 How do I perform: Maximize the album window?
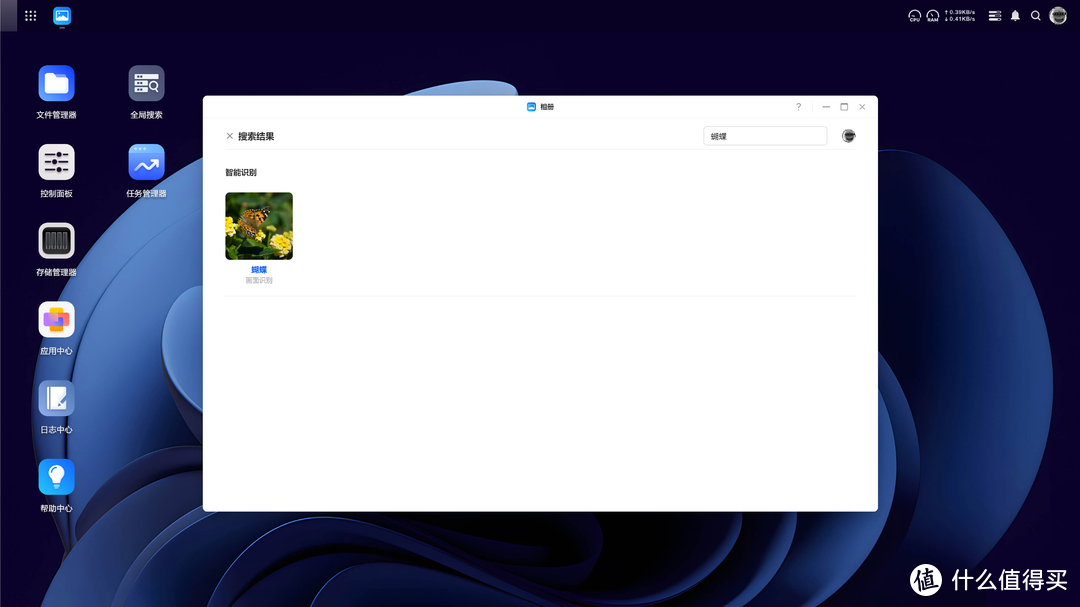844,107
